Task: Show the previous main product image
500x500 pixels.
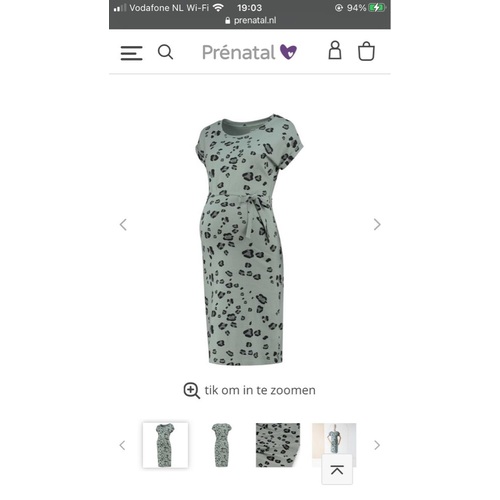Action: coord(123,224)
